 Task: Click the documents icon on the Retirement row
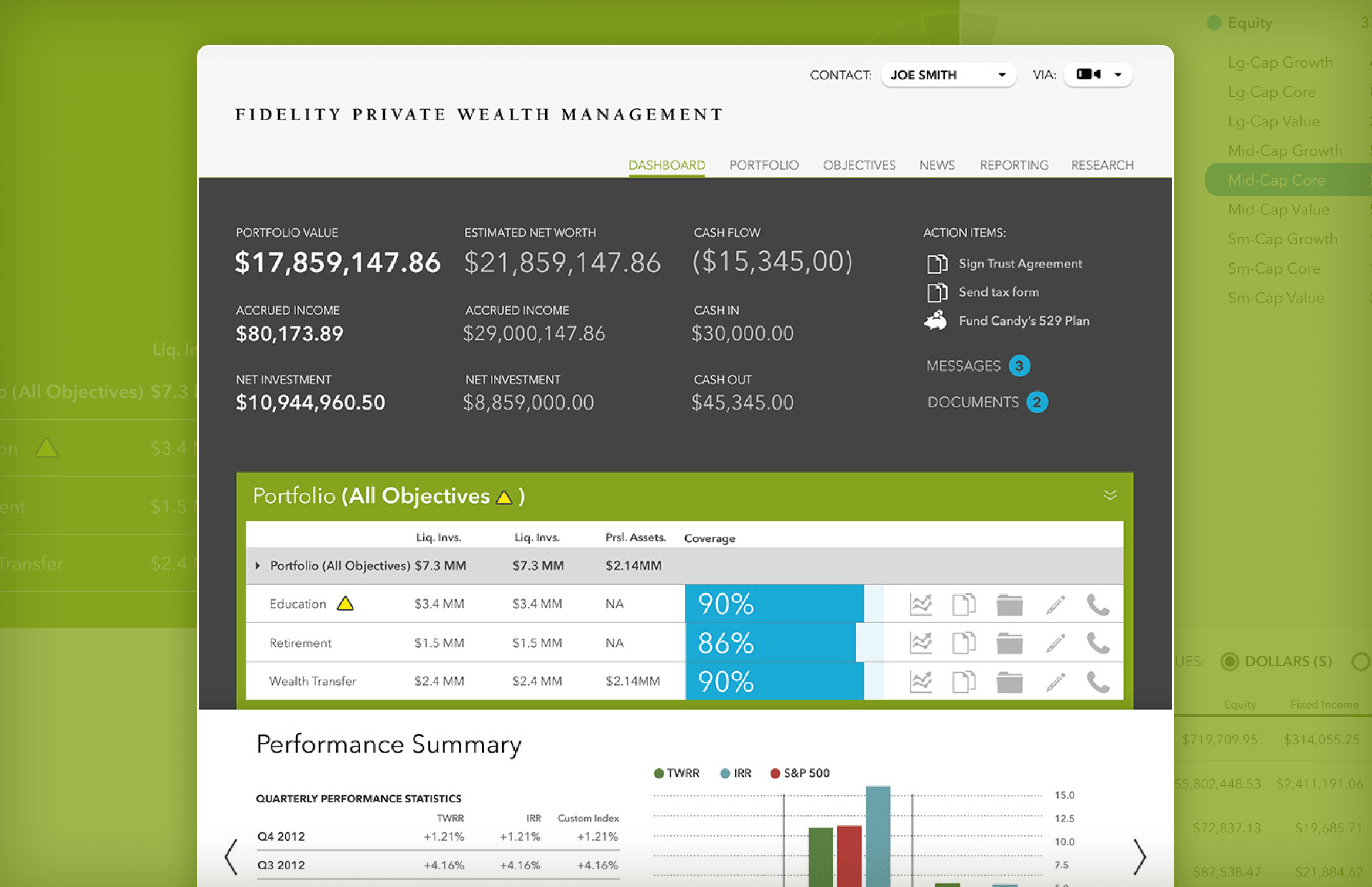[x=964, y=642]
